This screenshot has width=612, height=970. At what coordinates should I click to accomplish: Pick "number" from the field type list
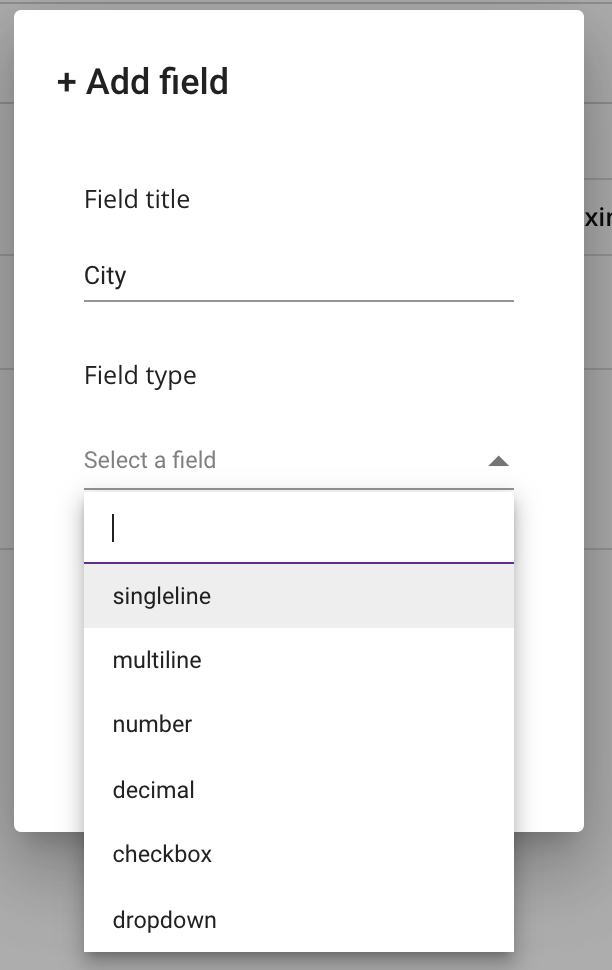pos(151,724)
